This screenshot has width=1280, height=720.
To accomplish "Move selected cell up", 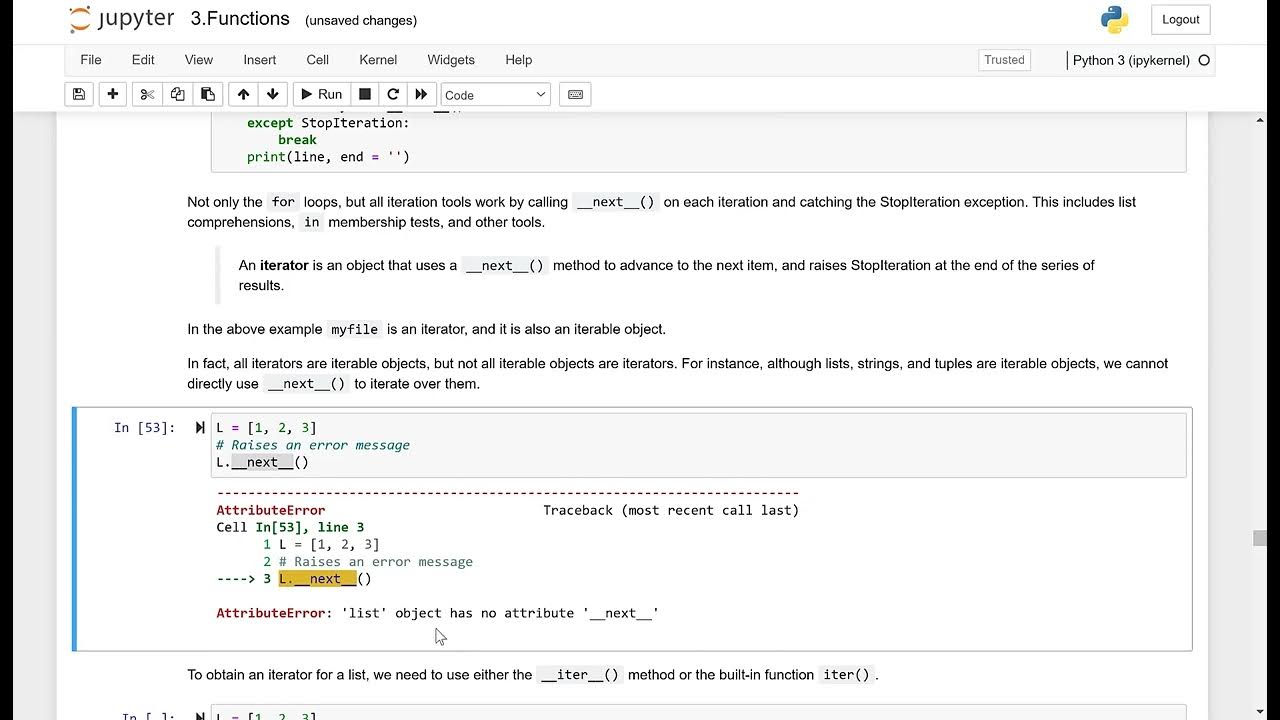I will [x=243, y=94].
